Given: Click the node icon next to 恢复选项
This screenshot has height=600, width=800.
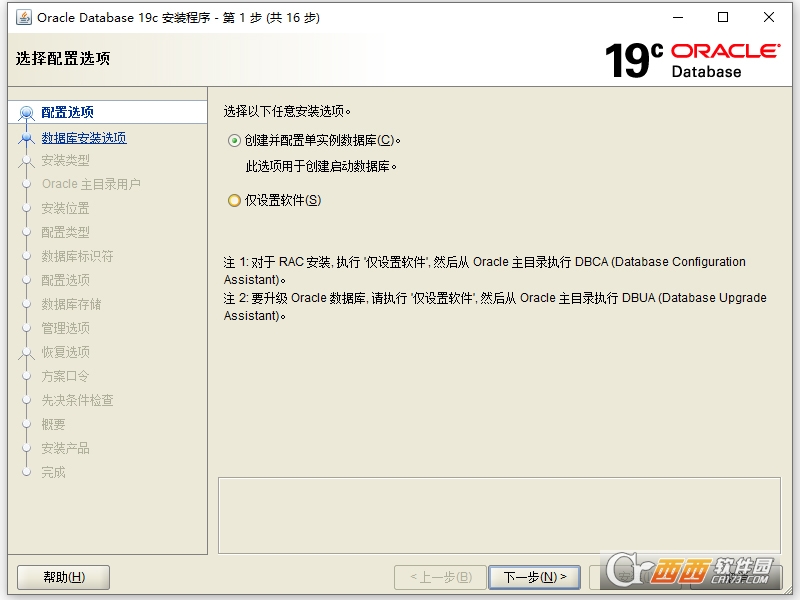Looking at the screenshot, I should [x=26, y=353].
